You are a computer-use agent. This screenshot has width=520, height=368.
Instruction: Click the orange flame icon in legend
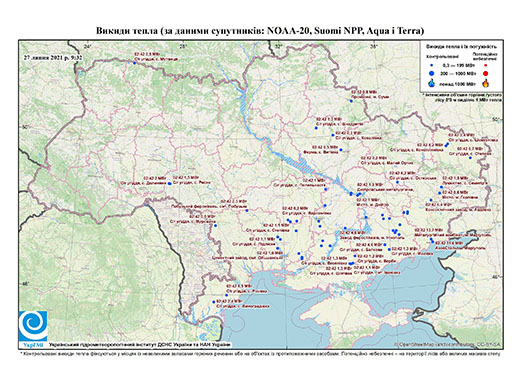click(486, 83)
